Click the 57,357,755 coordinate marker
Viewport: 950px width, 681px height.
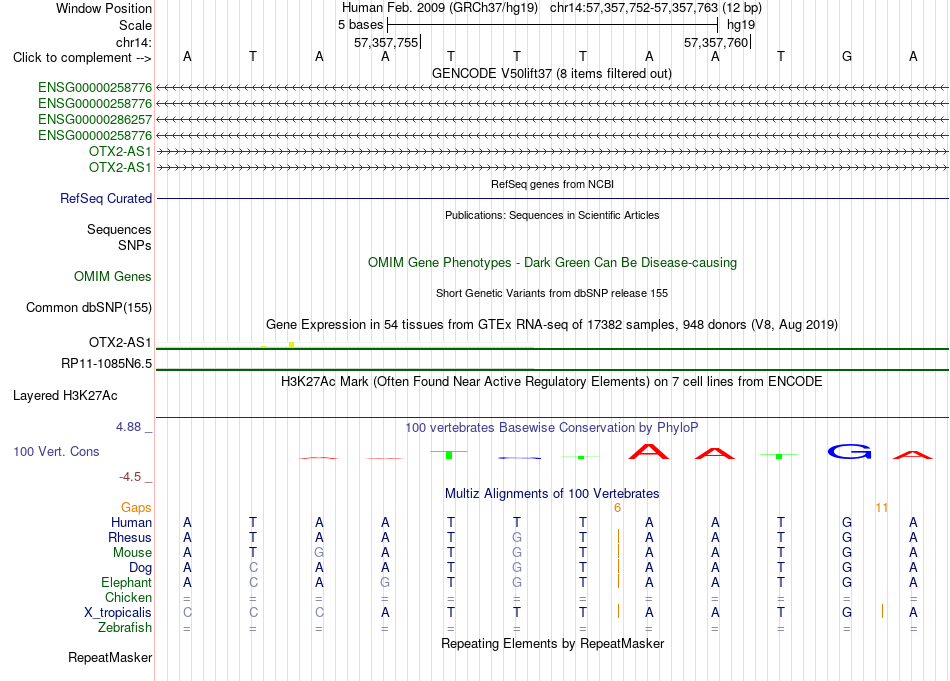click(387, 42)
